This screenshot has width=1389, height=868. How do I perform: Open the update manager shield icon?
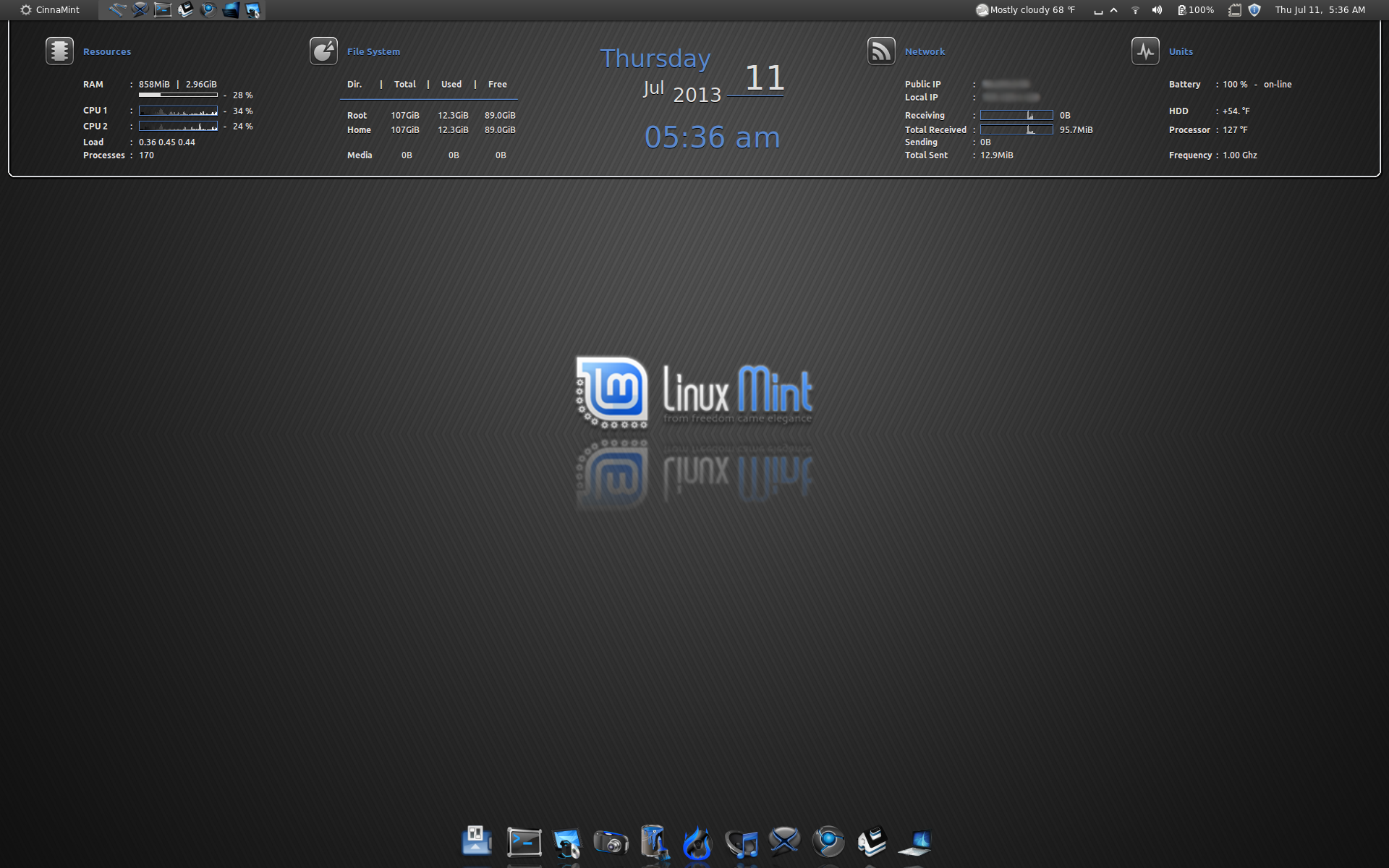pos(1254,10)
